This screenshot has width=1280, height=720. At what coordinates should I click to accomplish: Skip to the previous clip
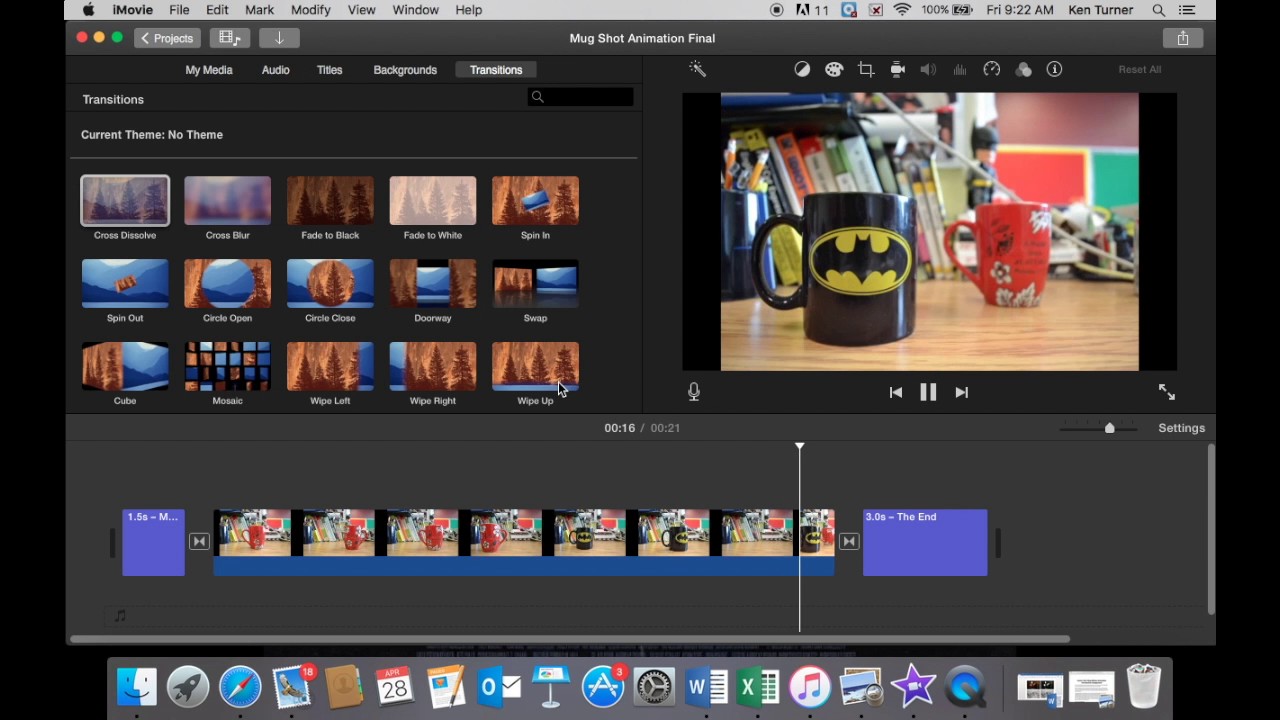pyautogui.click(x=896, y=392)
